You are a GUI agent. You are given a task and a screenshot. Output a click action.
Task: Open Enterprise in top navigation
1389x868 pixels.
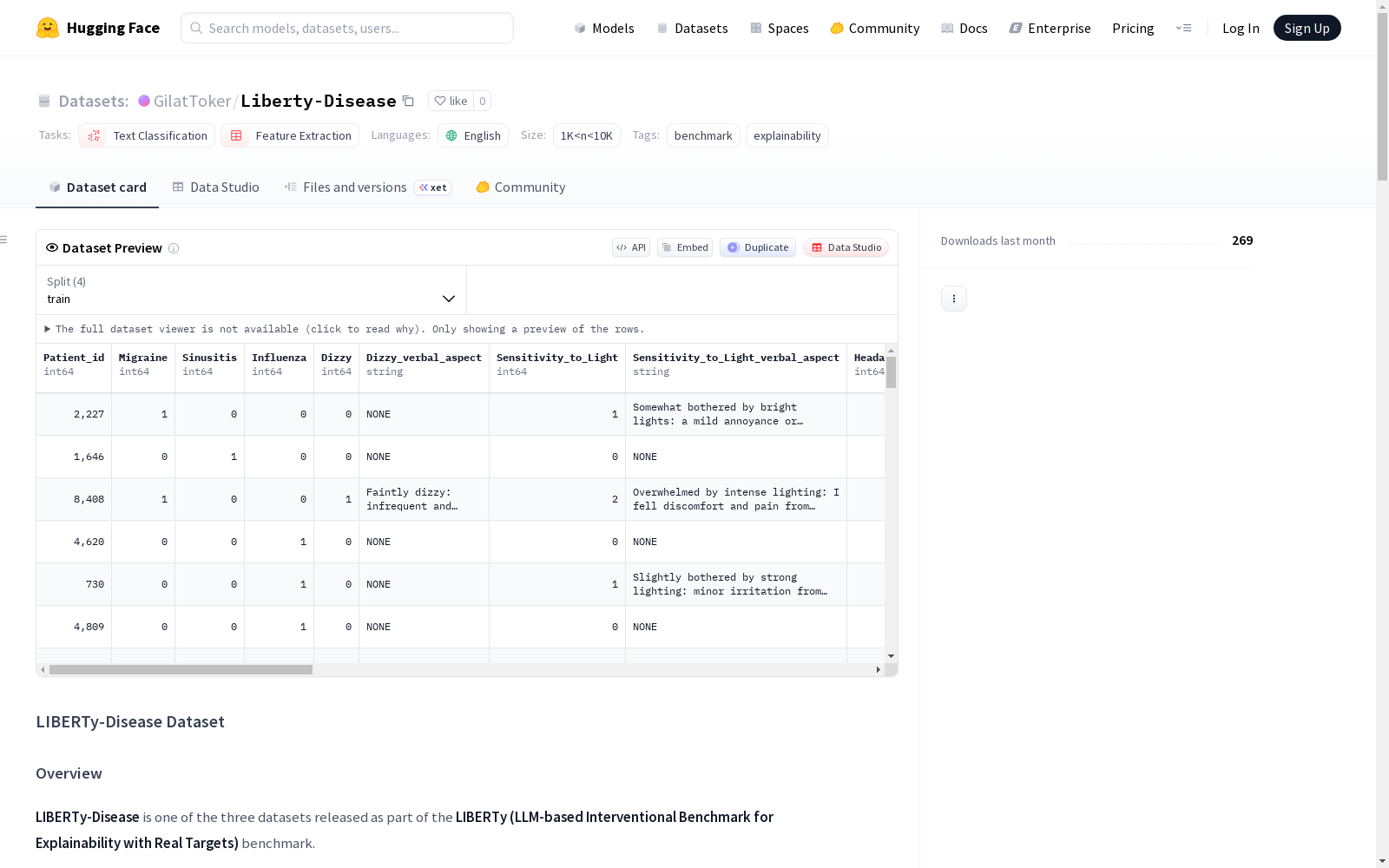(1050, 28)
